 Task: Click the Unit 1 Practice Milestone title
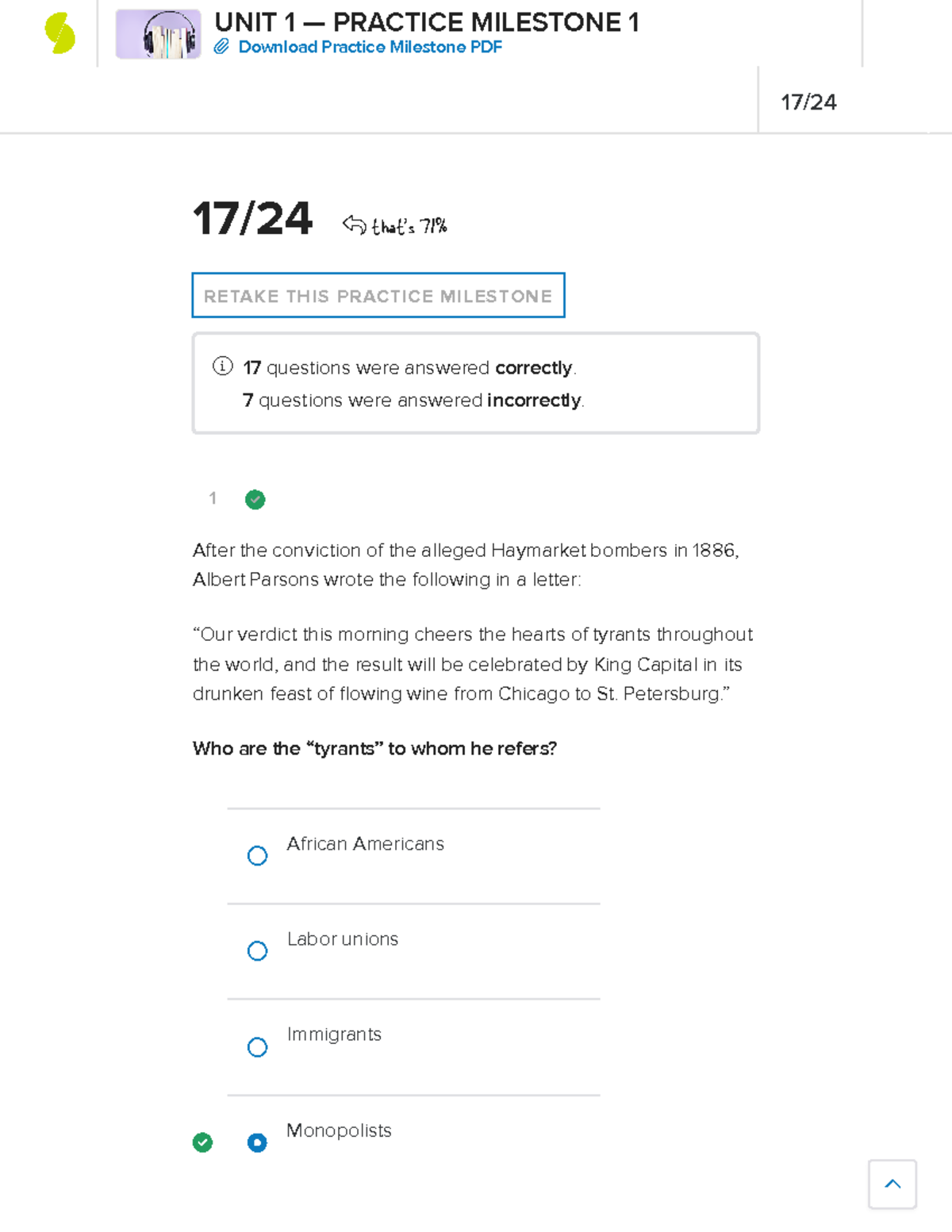[427, 22]
